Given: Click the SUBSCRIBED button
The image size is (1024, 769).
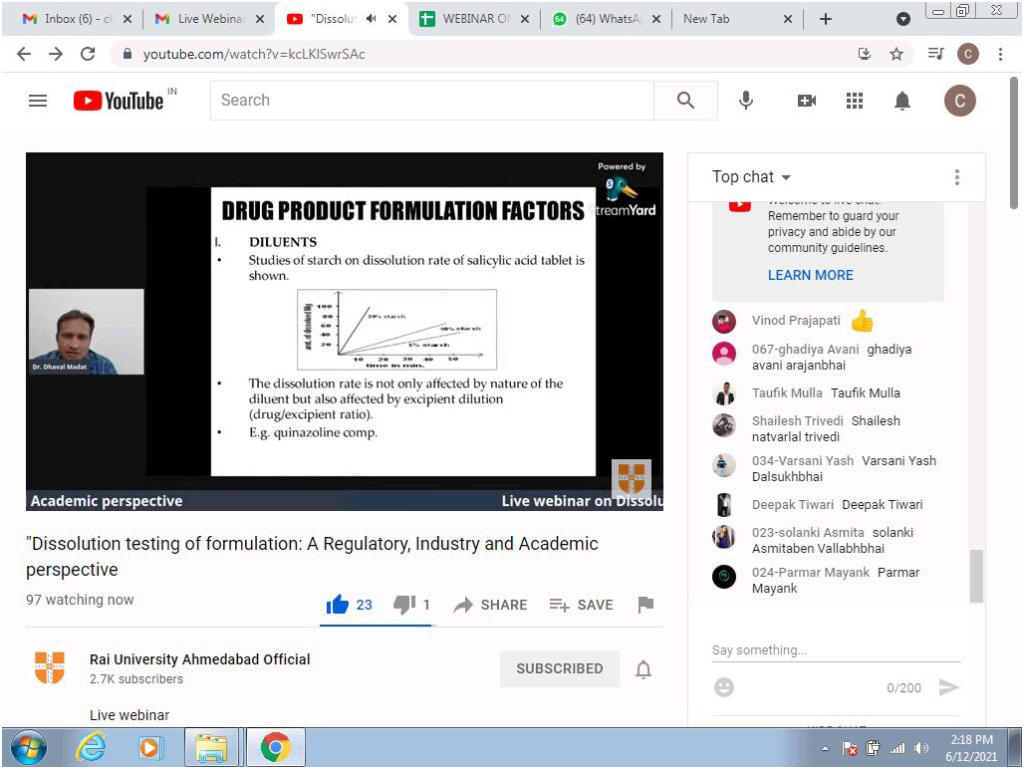Looking at the screenshot, I should point(560,668).
